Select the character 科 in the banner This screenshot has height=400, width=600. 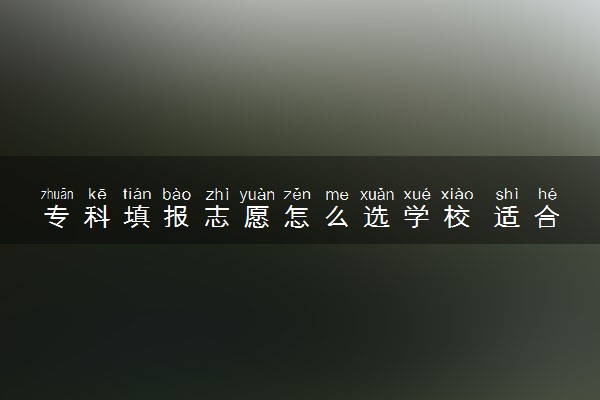[97, 217]
